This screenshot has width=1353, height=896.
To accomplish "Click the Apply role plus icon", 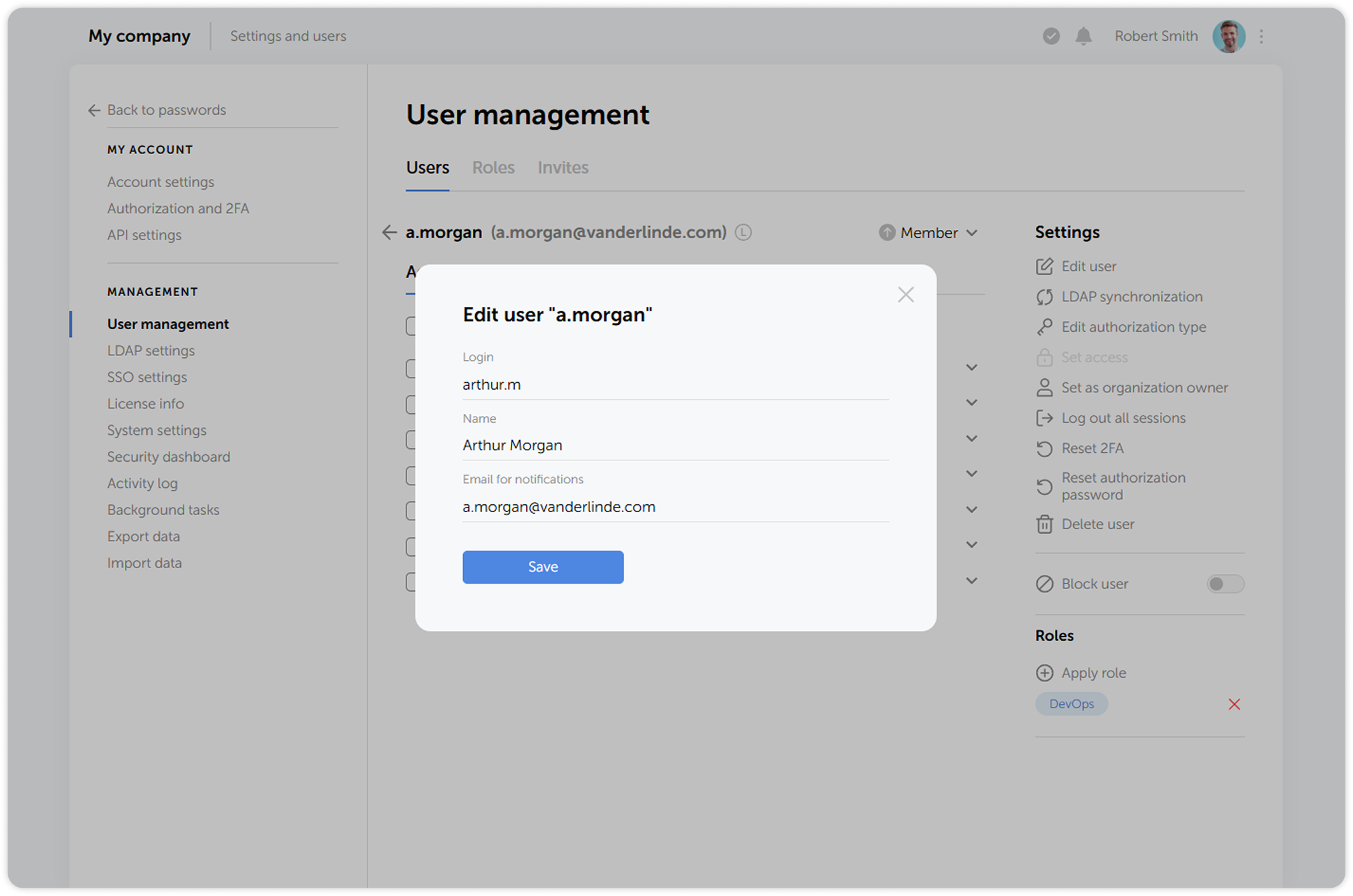I will pos(1045,672).
